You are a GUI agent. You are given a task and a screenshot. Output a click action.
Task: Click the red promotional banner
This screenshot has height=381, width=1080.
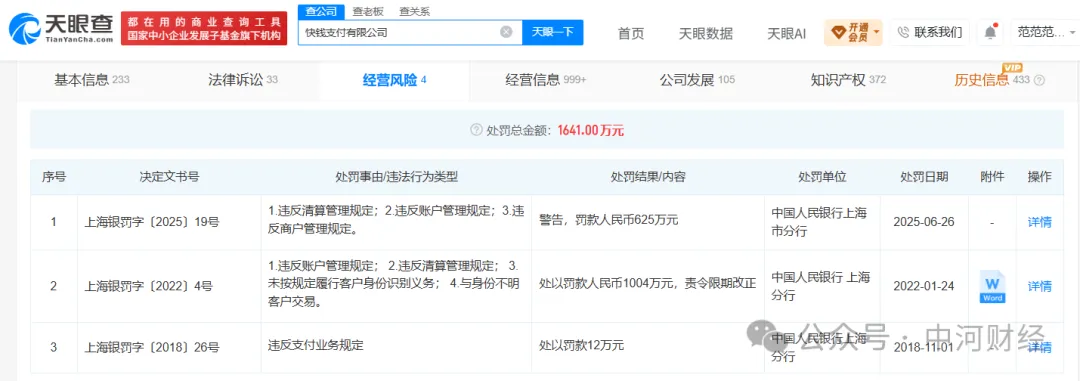point(204,28)
